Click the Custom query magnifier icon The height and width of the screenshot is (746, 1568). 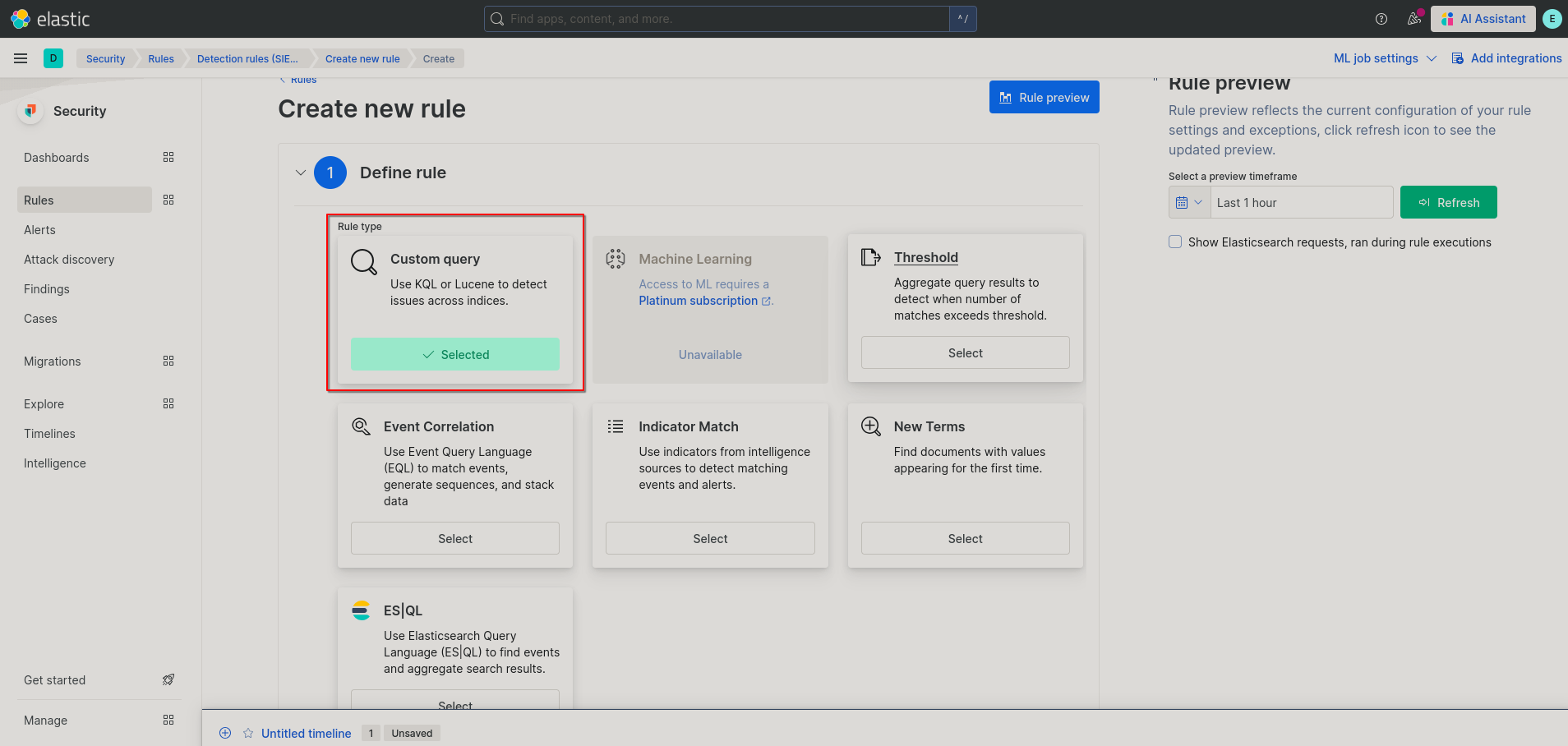pyautogui.click(x=364, y=262)
